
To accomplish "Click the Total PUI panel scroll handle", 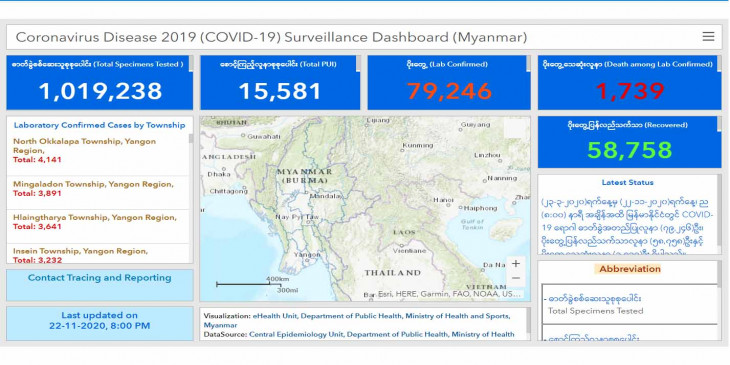I will (x=358, y=64).
